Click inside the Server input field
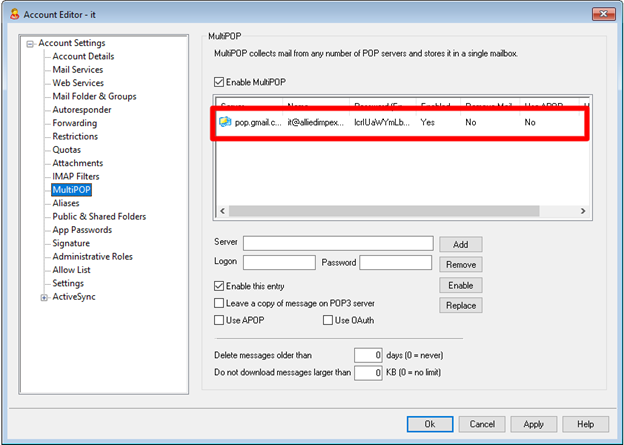 tap(338, 243)
